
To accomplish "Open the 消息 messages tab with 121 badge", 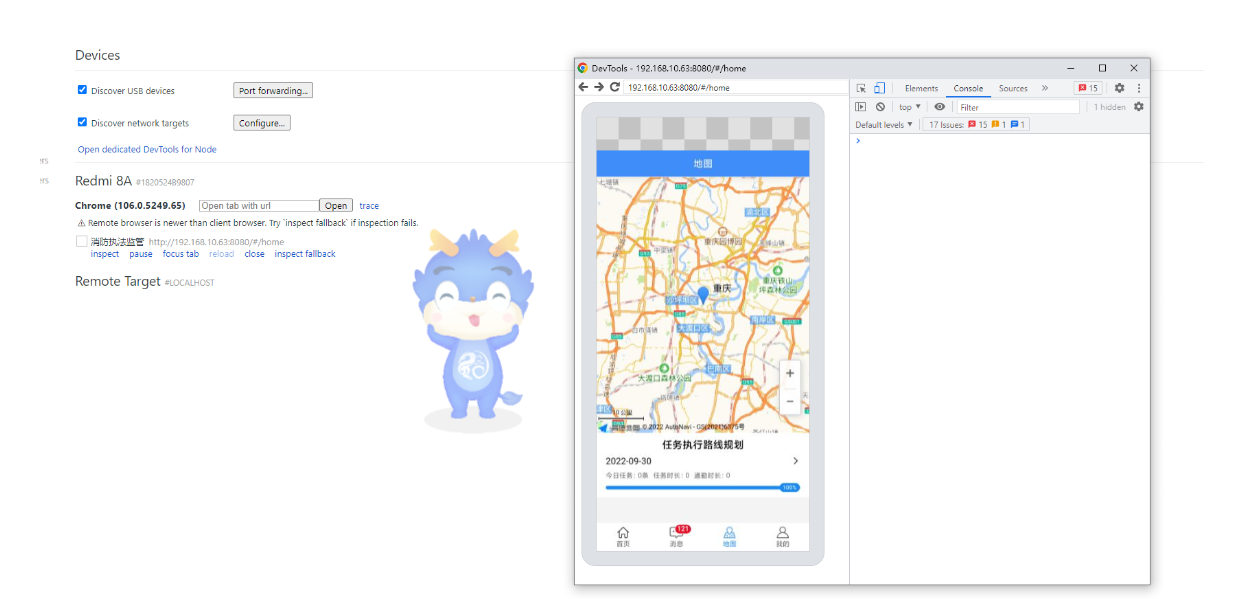I will coord(677,537).
